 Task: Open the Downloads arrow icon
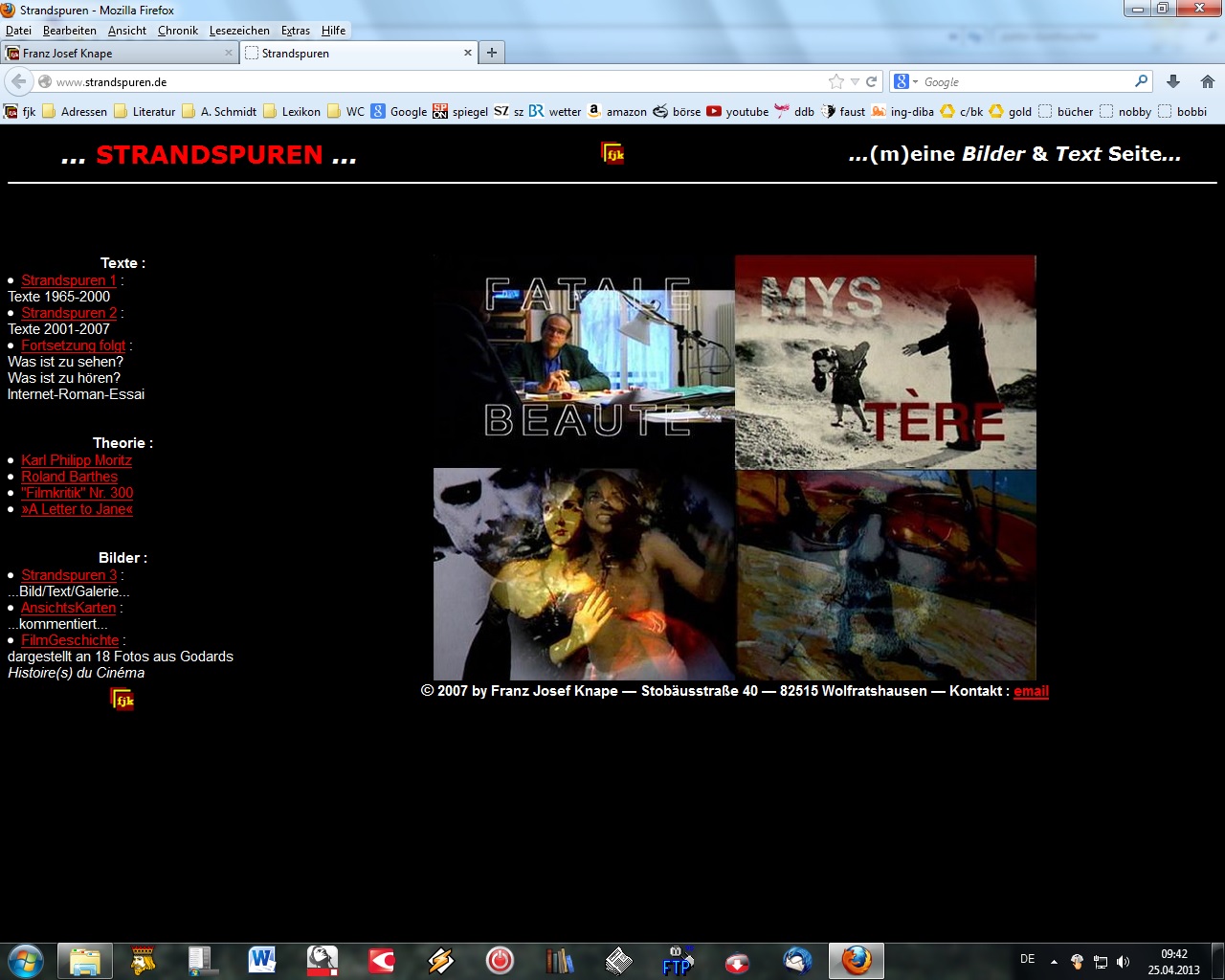click(x=1173, y=82)
